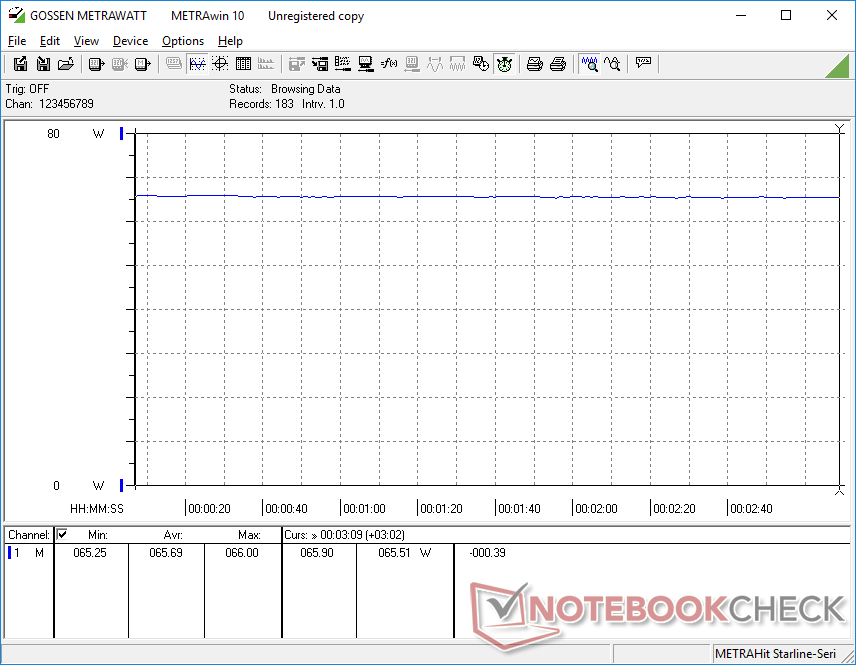Click the Min value 065.25
The height and width of the screenshot is (665, 856).
click(90, 553)
